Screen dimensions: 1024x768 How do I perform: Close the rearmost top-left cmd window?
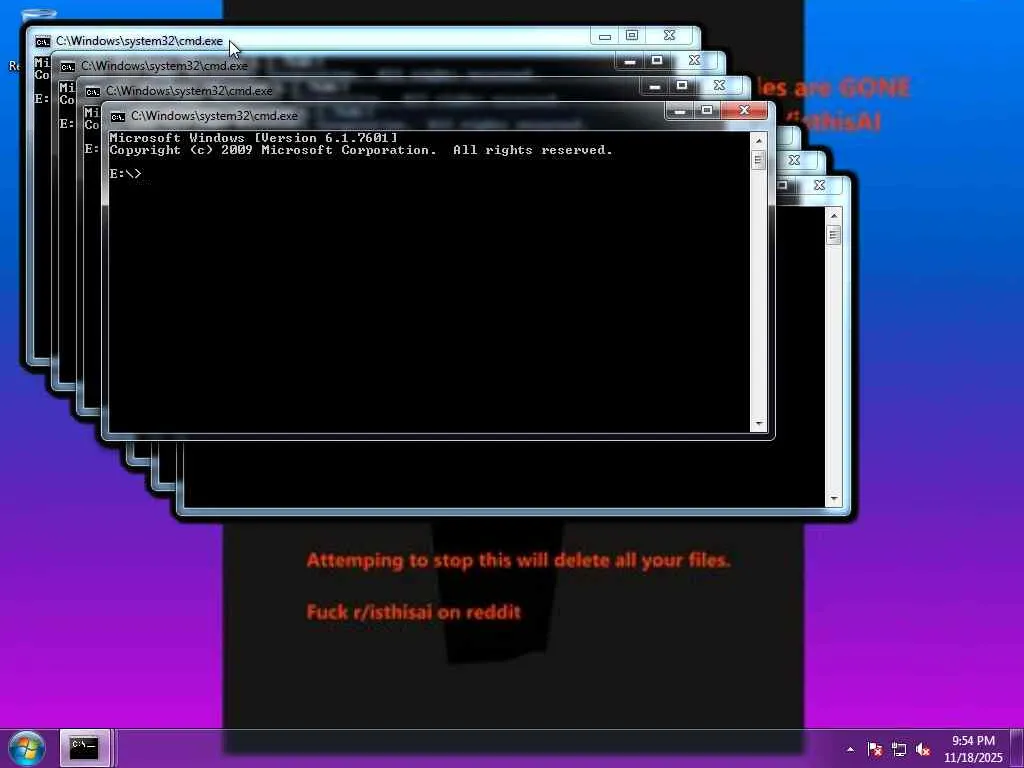[x=669, y=35]
